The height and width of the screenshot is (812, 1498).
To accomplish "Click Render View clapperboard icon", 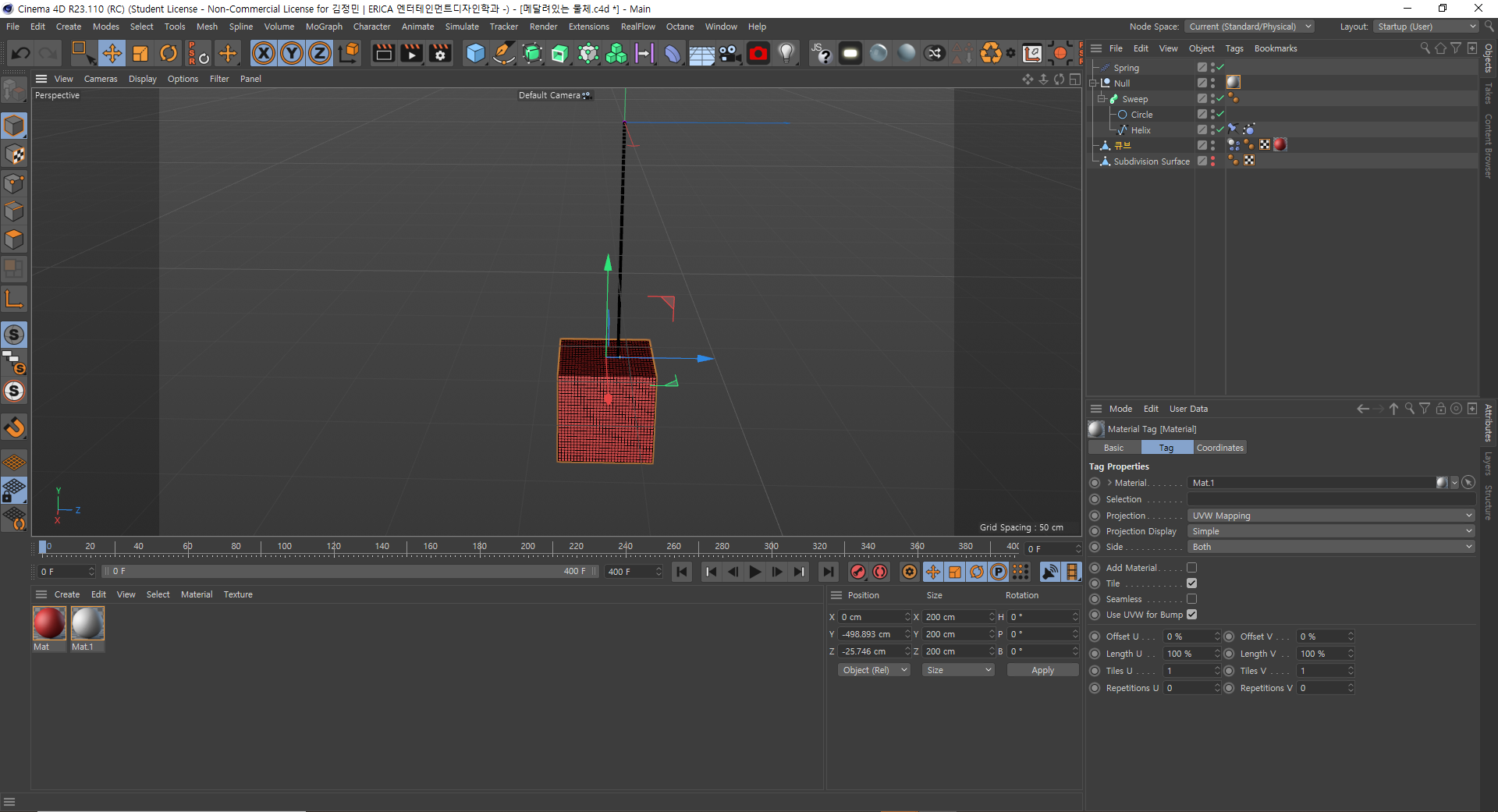I will point(383,53).
